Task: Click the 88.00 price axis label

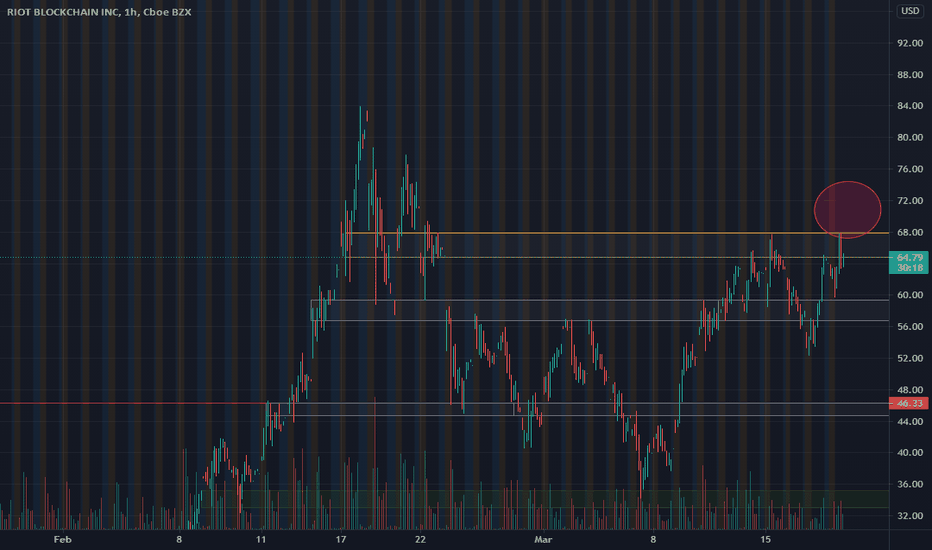Action: (910, 74)
